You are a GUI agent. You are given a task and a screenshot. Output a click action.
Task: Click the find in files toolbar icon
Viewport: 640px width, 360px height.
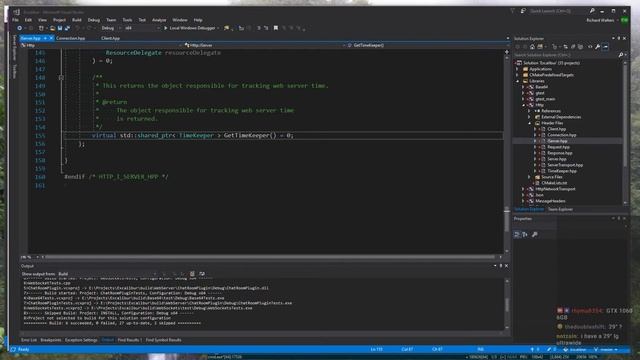pyautogui.click(x=227, y=28)
